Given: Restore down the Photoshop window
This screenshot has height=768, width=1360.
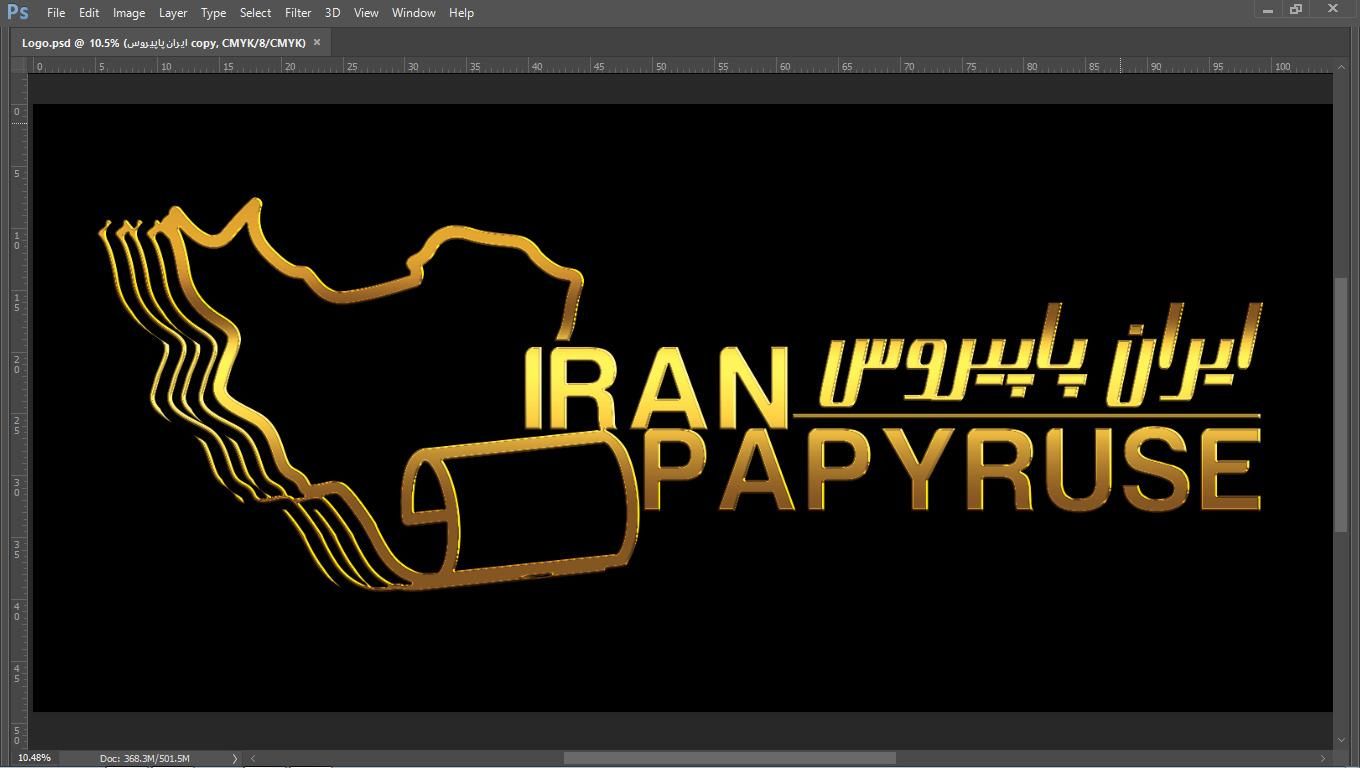Looking at the screenshot, I should click(1296, 9).
